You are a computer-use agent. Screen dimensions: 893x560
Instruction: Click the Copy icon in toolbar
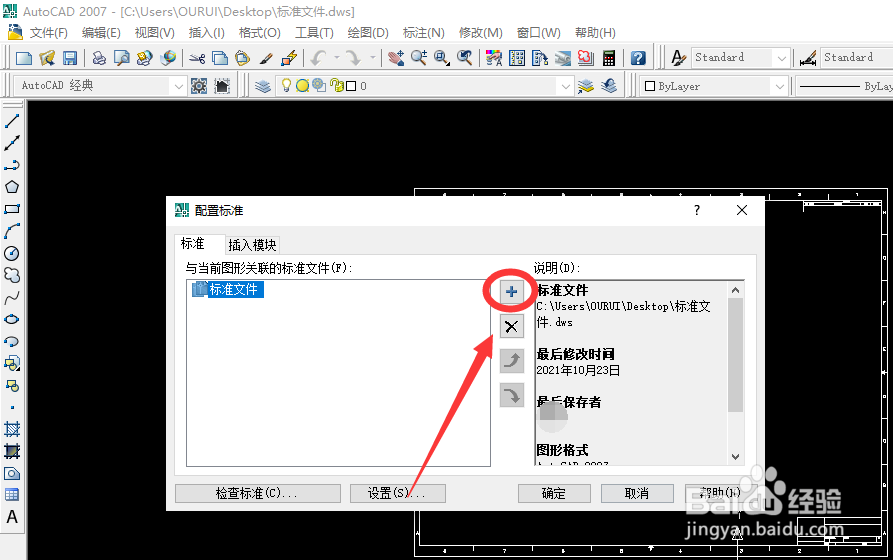click(220, 58)
